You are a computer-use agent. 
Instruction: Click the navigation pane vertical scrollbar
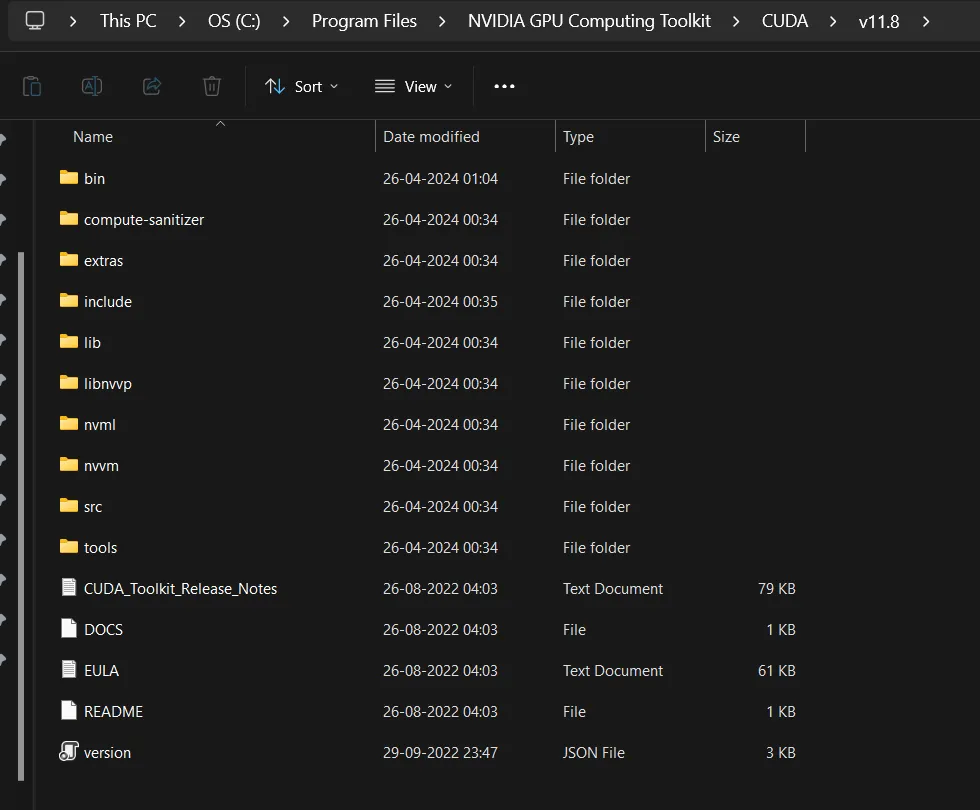(x=21, y=516)
